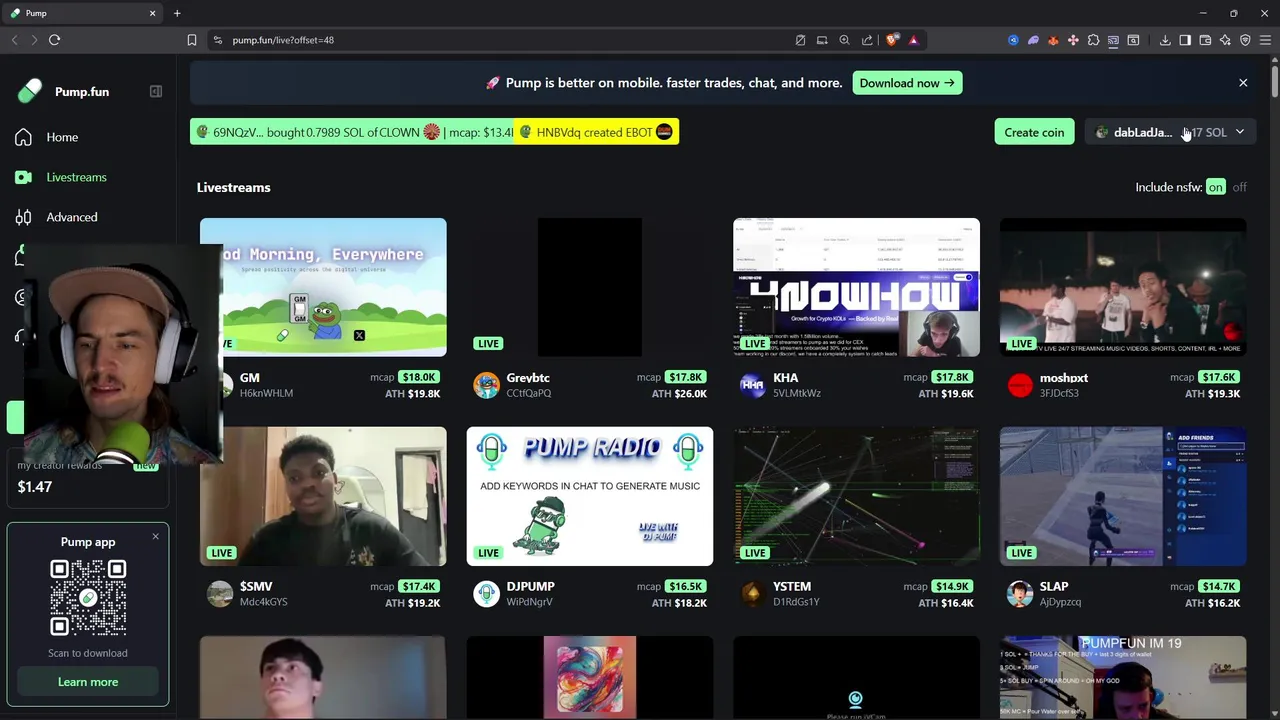This screenshot has height=720, width=1280.
Task: Turn nsfw filter off
Action: pos(1239,187)
